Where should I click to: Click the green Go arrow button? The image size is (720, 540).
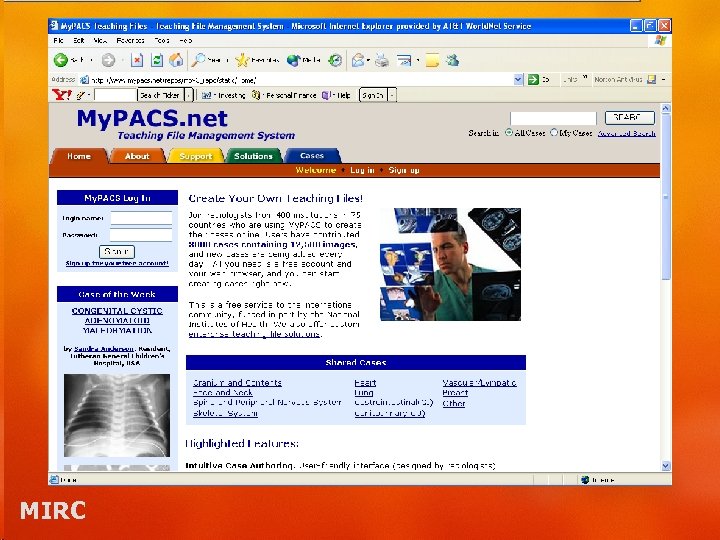[x=533, y=79]
